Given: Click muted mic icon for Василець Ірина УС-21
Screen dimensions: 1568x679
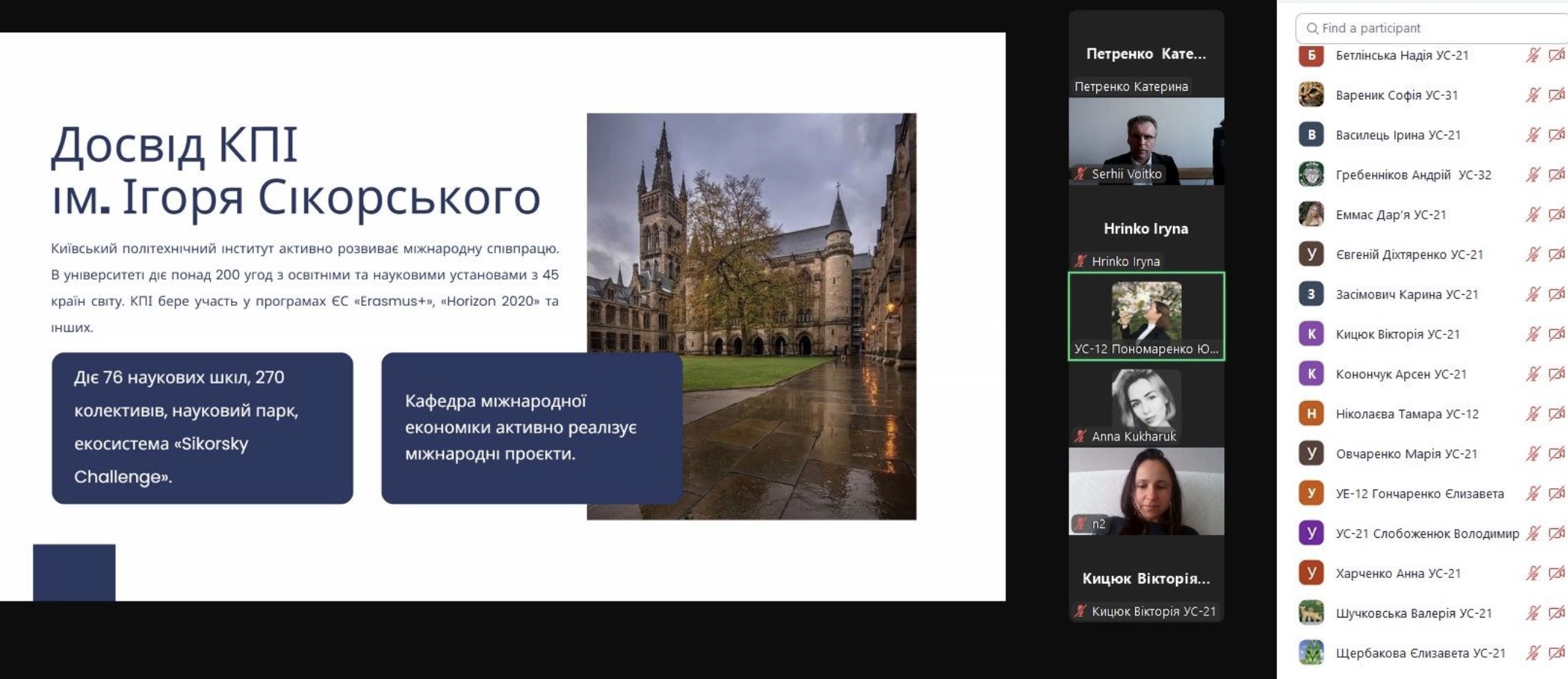Looking at the screenshot, I should (x=1533, y=135).
